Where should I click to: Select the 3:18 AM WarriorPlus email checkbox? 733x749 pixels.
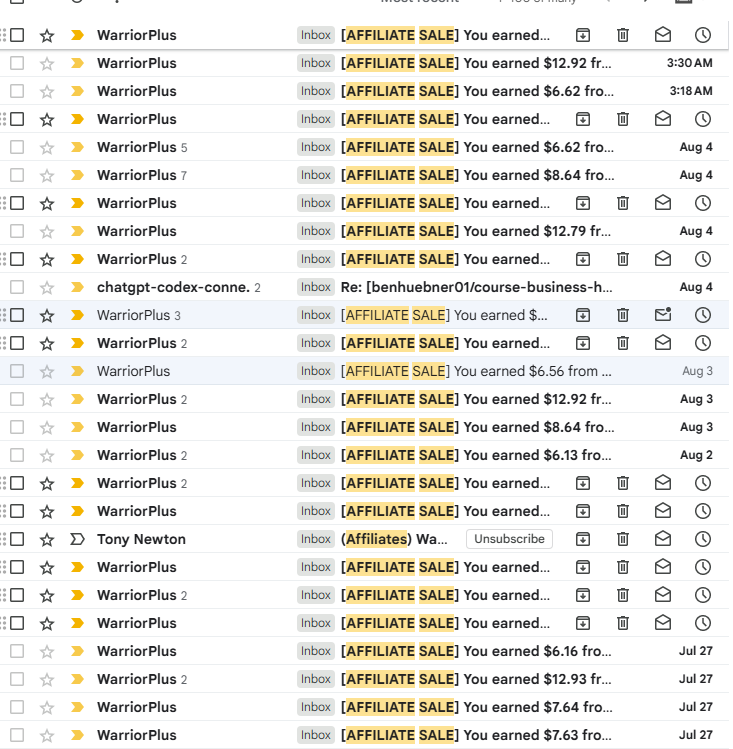(17, 91)
